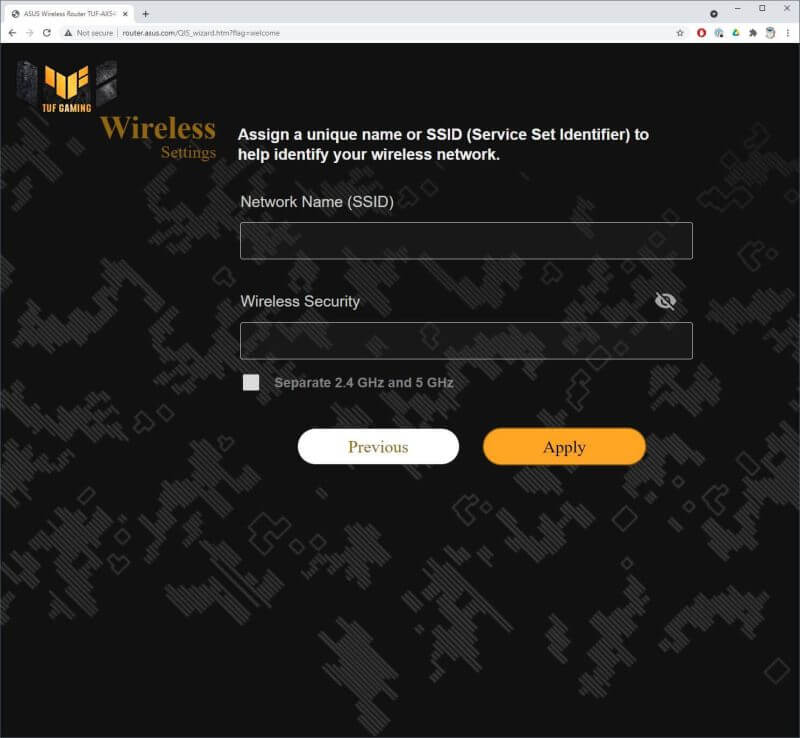The width and height of the screenshot is (800, 738).
Task: Close the ASUS Wireless Router tab
Action: point(126,14)
